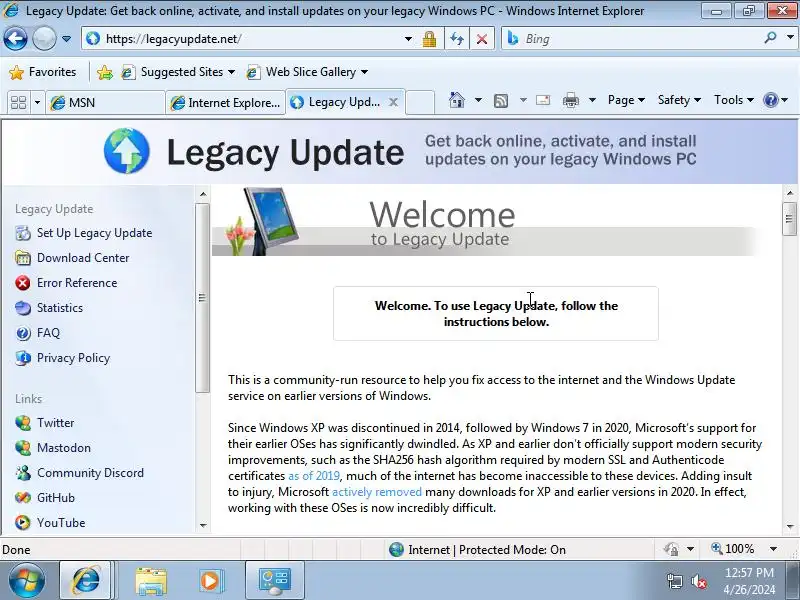
Task: Open Windows Explorer from the taskbar
Action: tap(151, 581)
